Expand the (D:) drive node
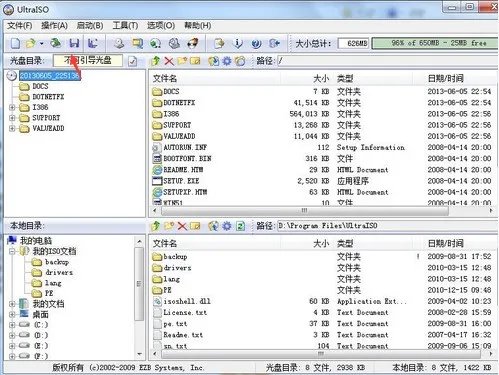 pyautogui.click(x=12, y=335)
